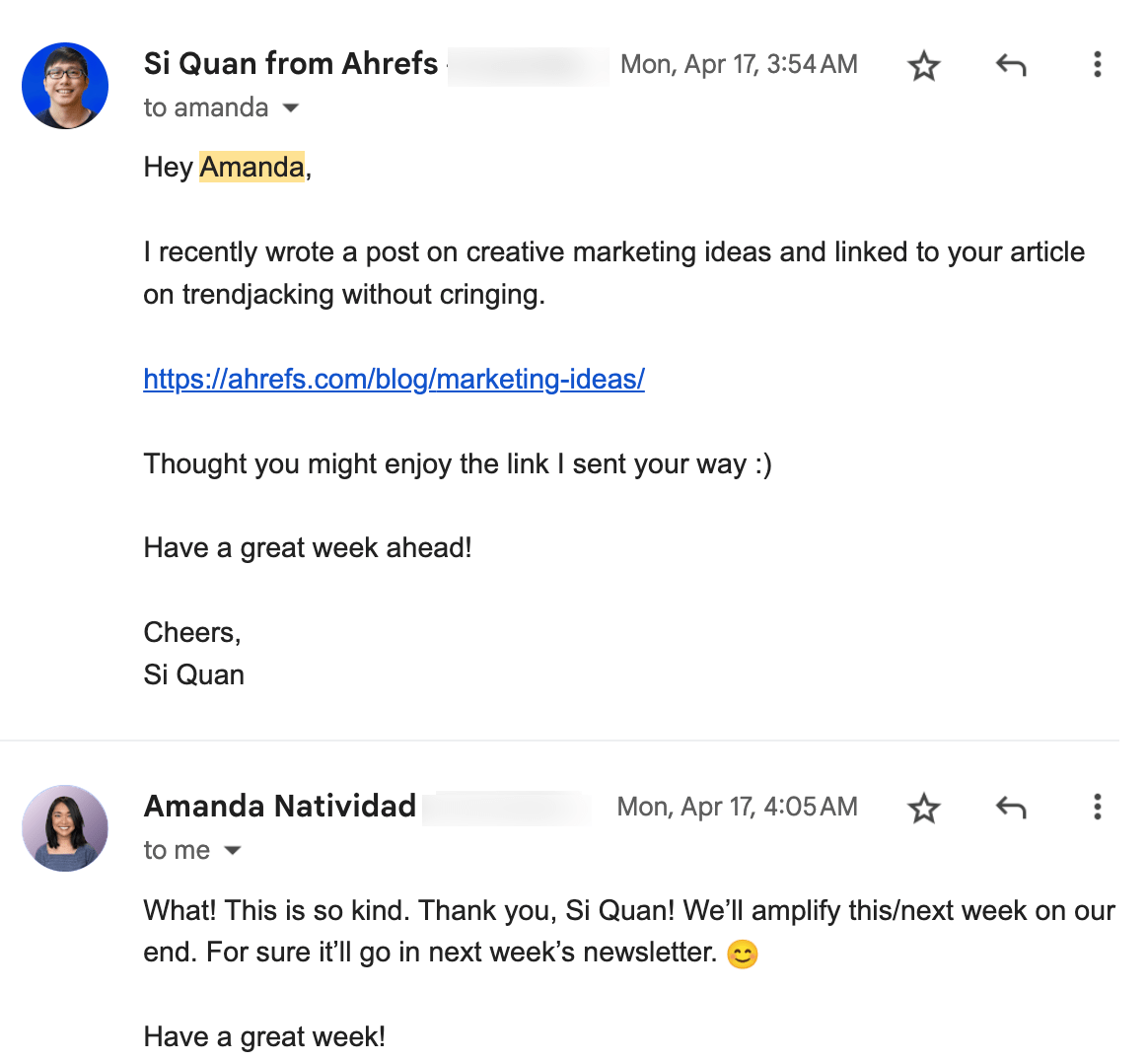Click Si Quan's profile picture
This screenshot has width=1148, height=1061.
pos(64,86)
